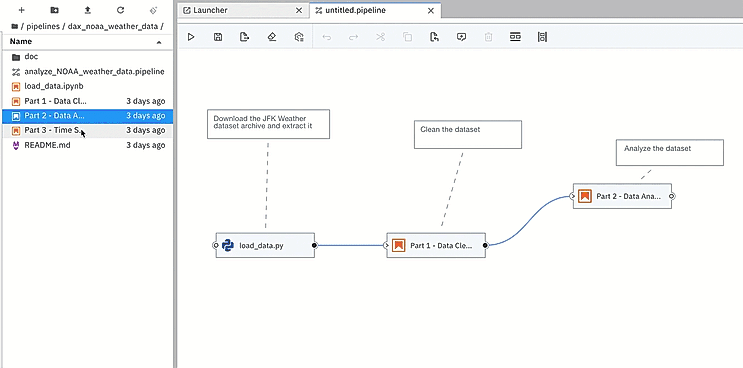Open the doc folder

click(x=88, y=57)
